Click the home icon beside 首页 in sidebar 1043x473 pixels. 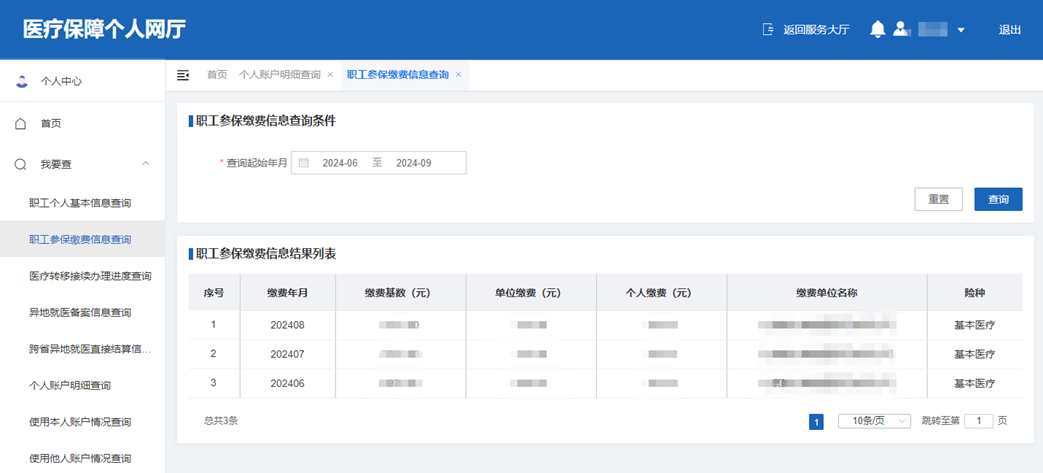click(x=21, y=123)
